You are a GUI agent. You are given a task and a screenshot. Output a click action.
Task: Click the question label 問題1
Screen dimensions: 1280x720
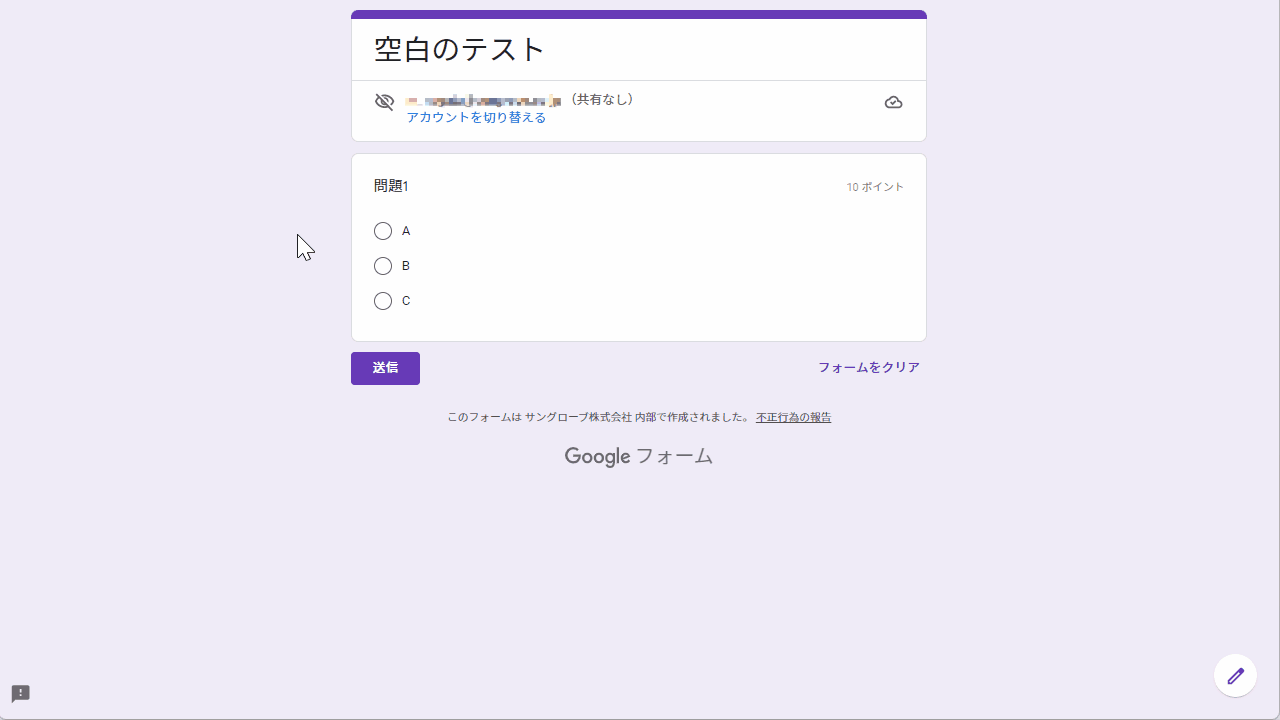point(391,186)
